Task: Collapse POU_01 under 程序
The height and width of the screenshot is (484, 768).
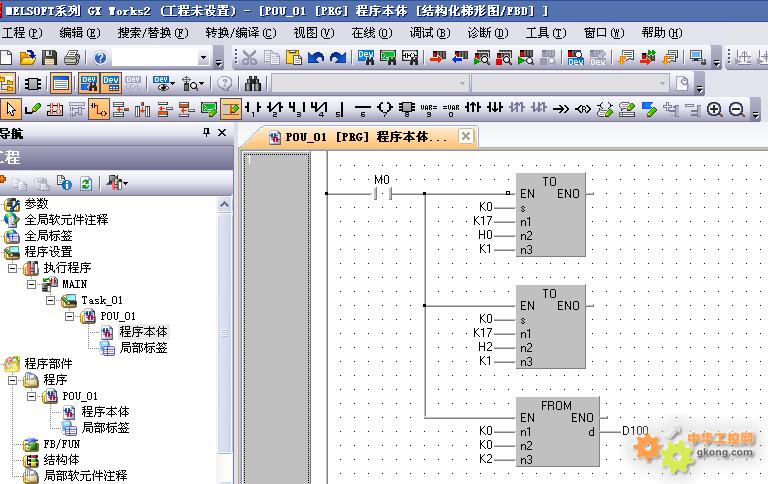Action: (x=31, y=396)
